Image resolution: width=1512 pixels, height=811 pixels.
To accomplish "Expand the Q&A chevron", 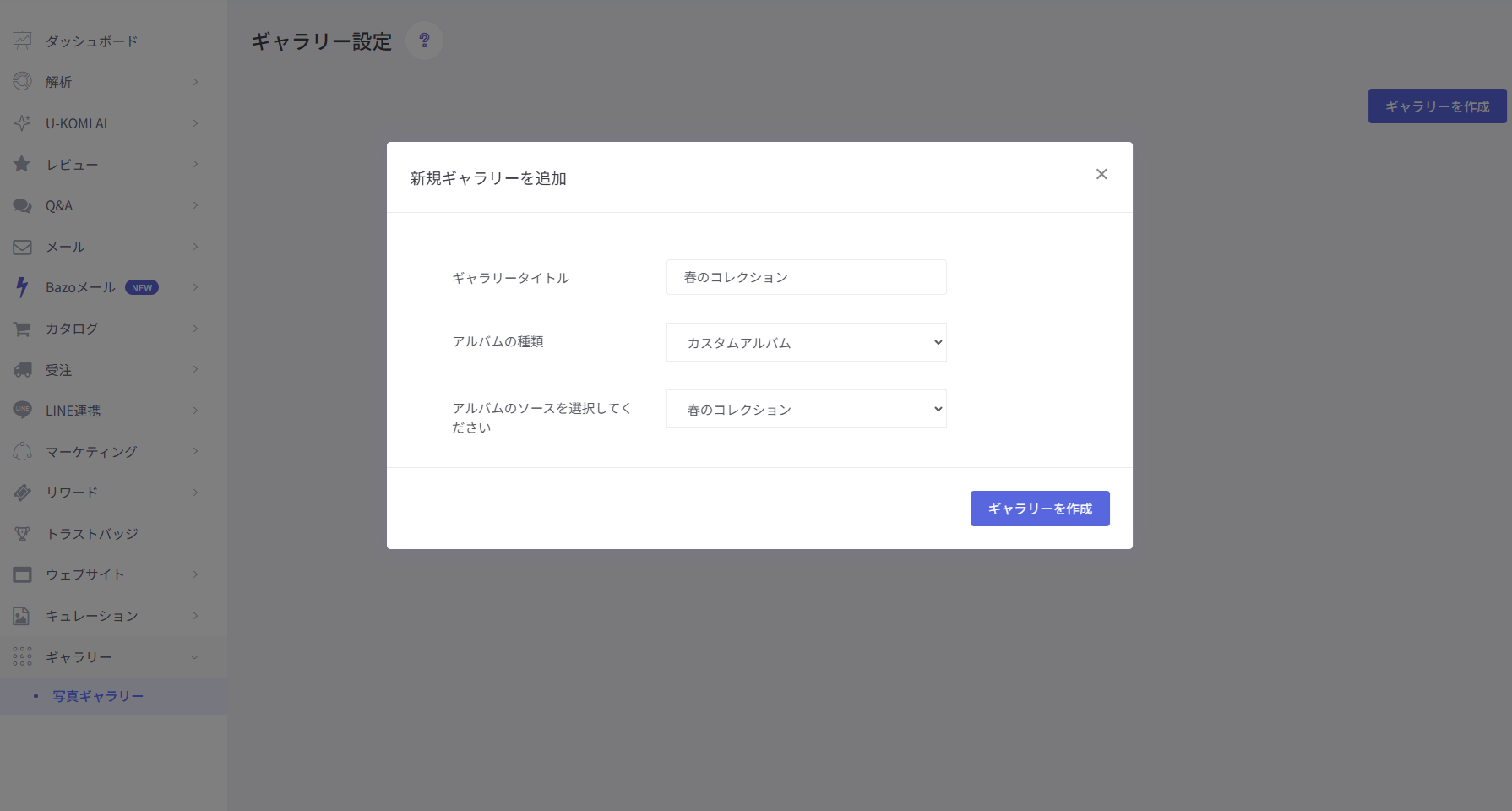I will pos(195,205).
